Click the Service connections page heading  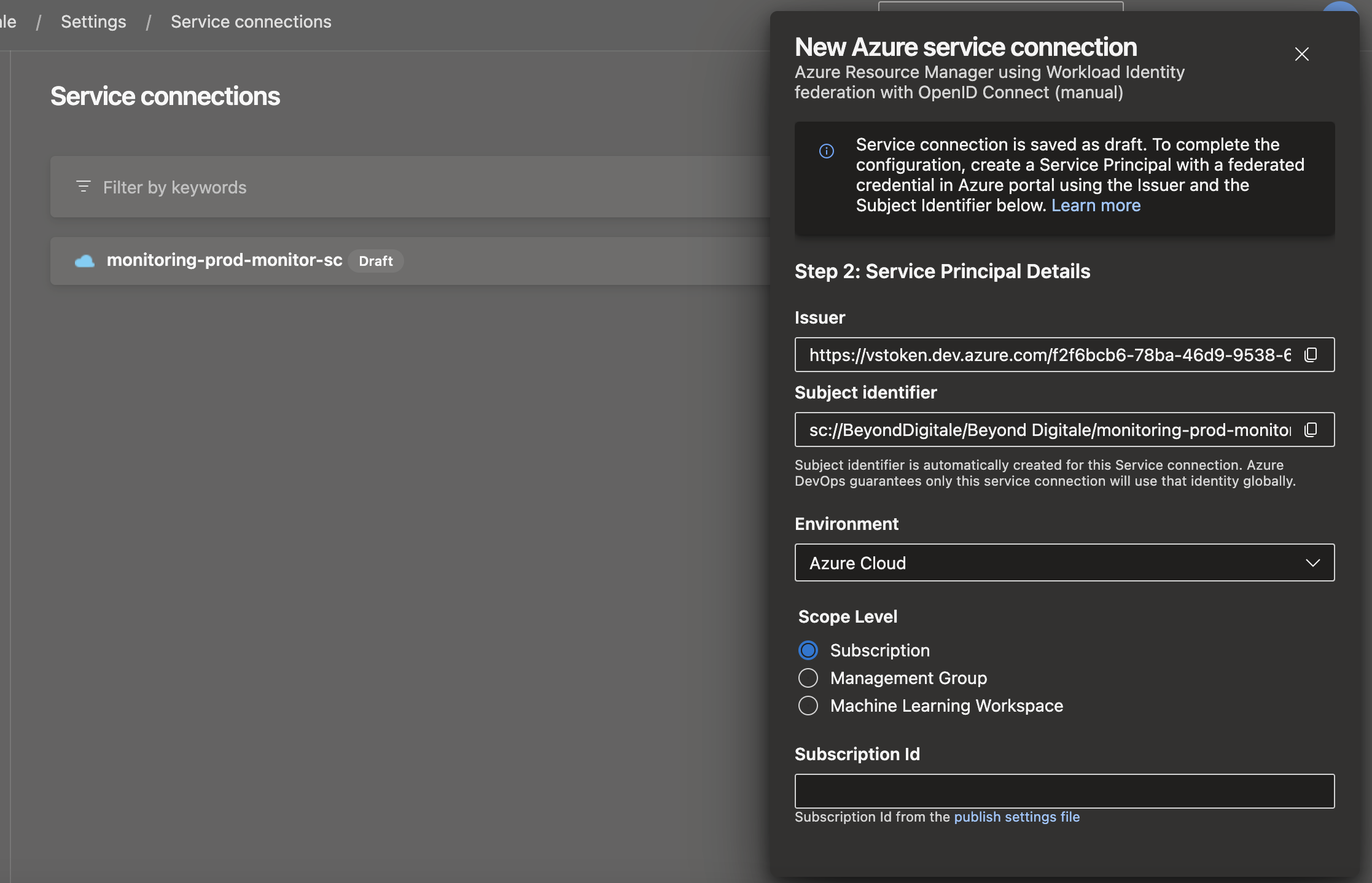(165, 96)
